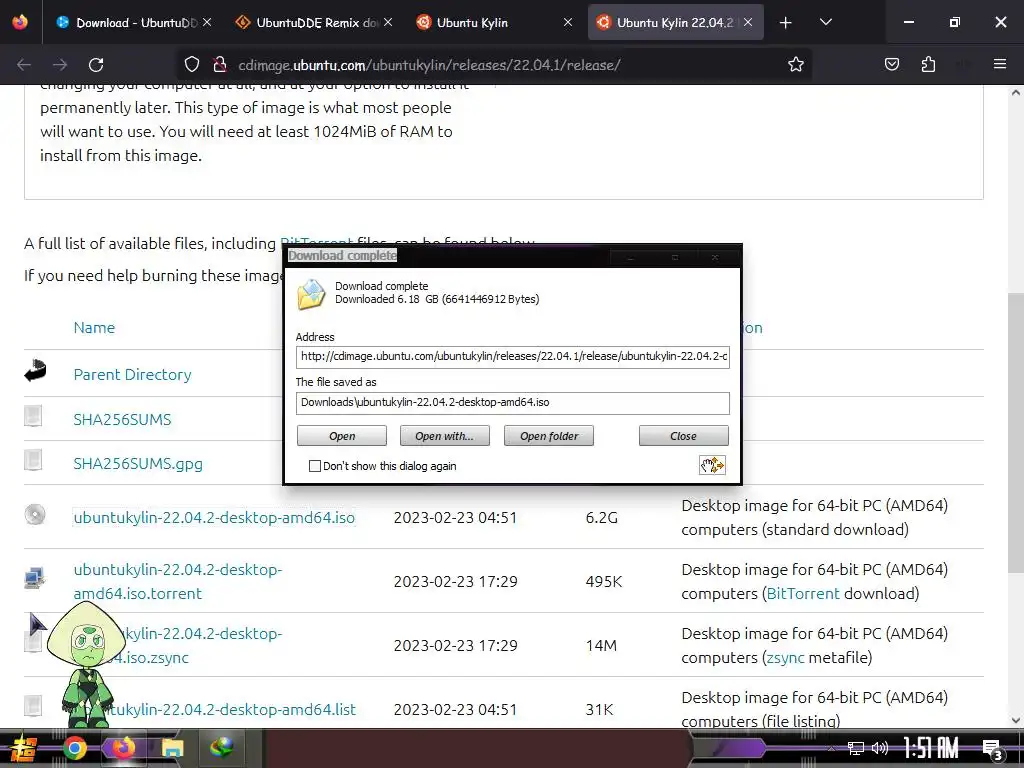Open a new browser tab

click(x=786, y=23)
